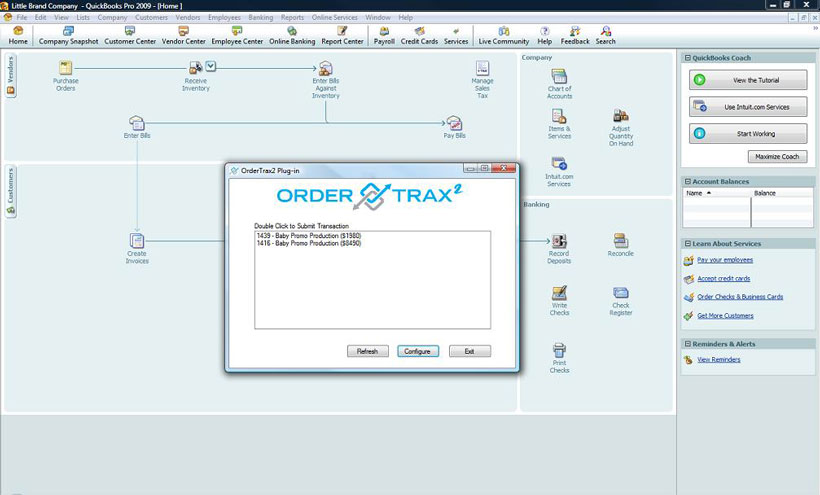Click Configure in OrderTrax2 dialog

point(417,351)
